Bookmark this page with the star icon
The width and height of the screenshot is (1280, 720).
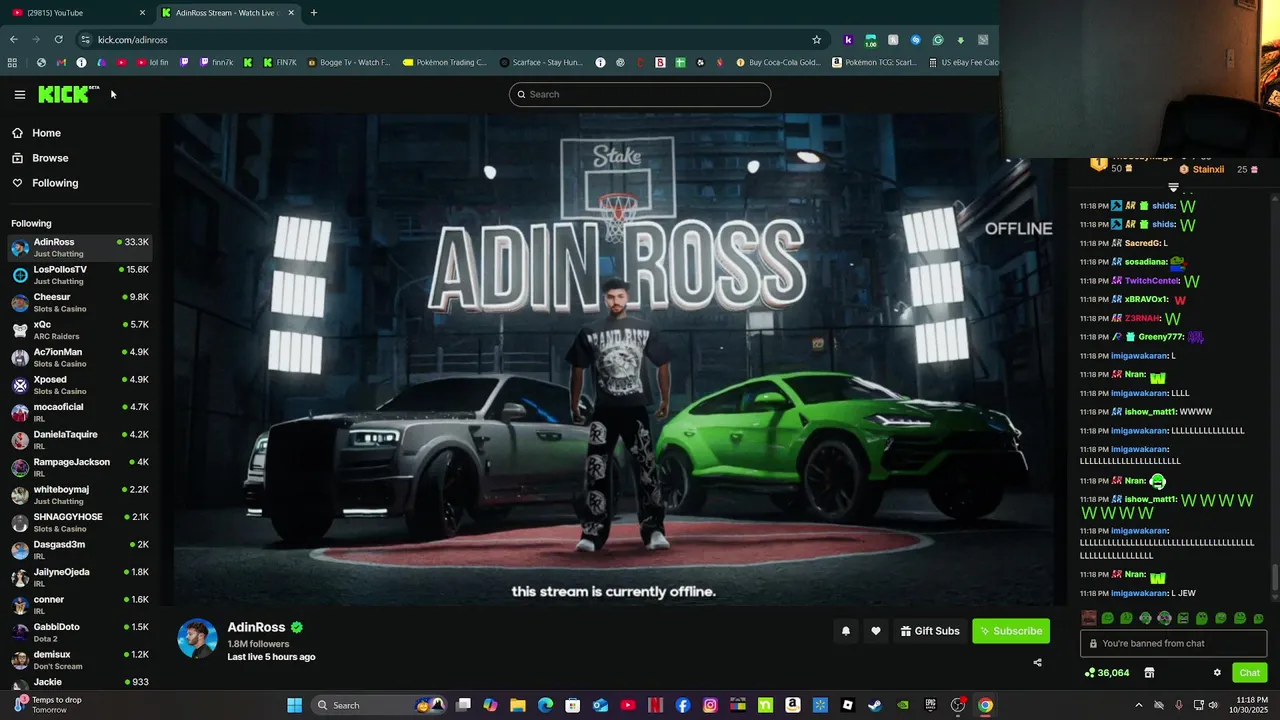pos(817,40)
